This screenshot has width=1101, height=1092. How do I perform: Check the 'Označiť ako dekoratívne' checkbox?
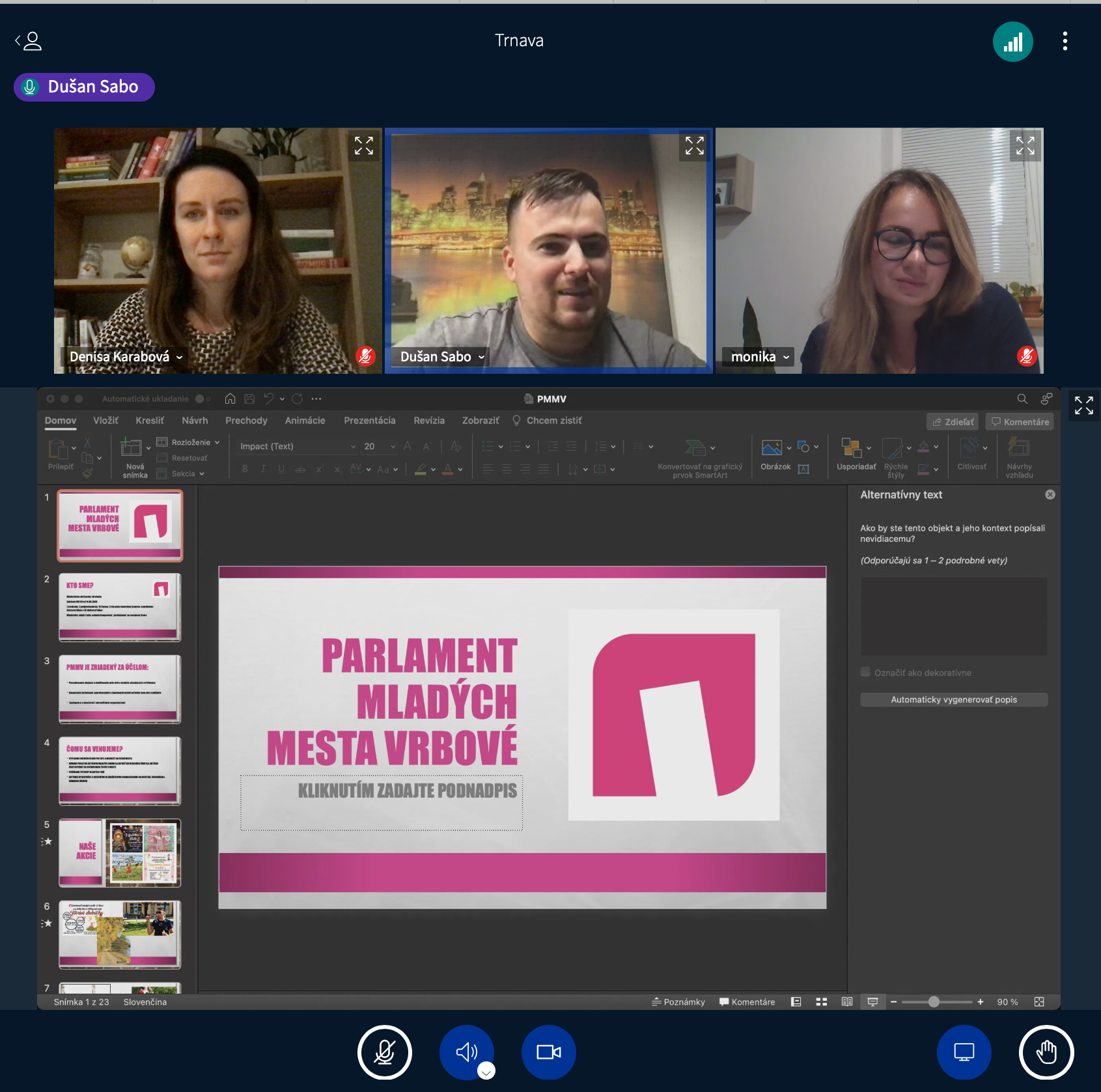pos(865,672)
